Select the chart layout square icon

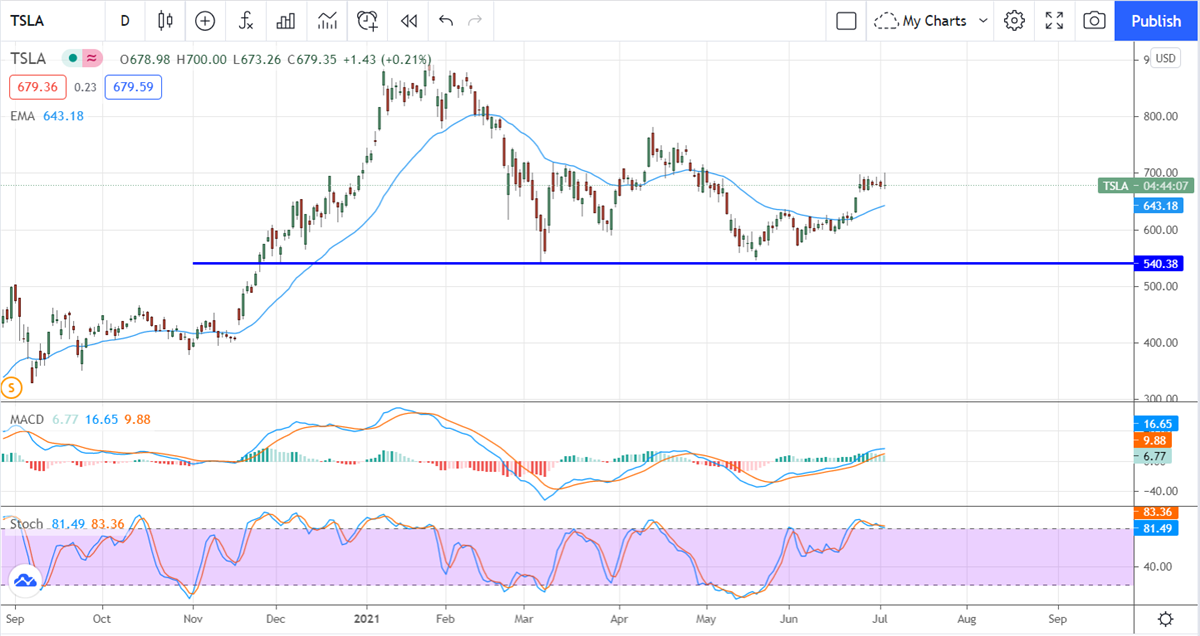pyautogui.click(x=846, y=20)
